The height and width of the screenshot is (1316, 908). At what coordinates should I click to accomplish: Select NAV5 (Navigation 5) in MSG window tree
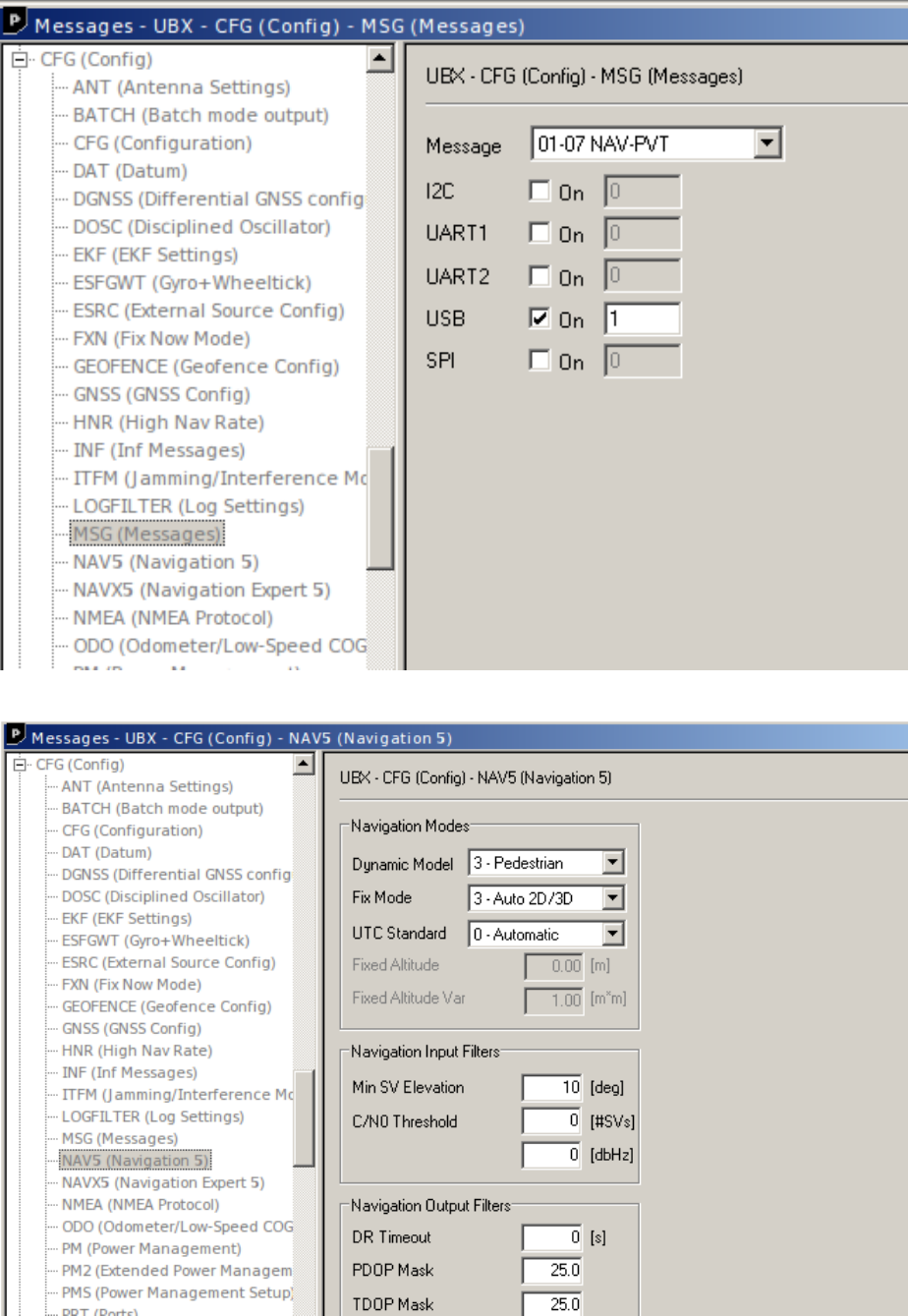[x=164, y=564]
